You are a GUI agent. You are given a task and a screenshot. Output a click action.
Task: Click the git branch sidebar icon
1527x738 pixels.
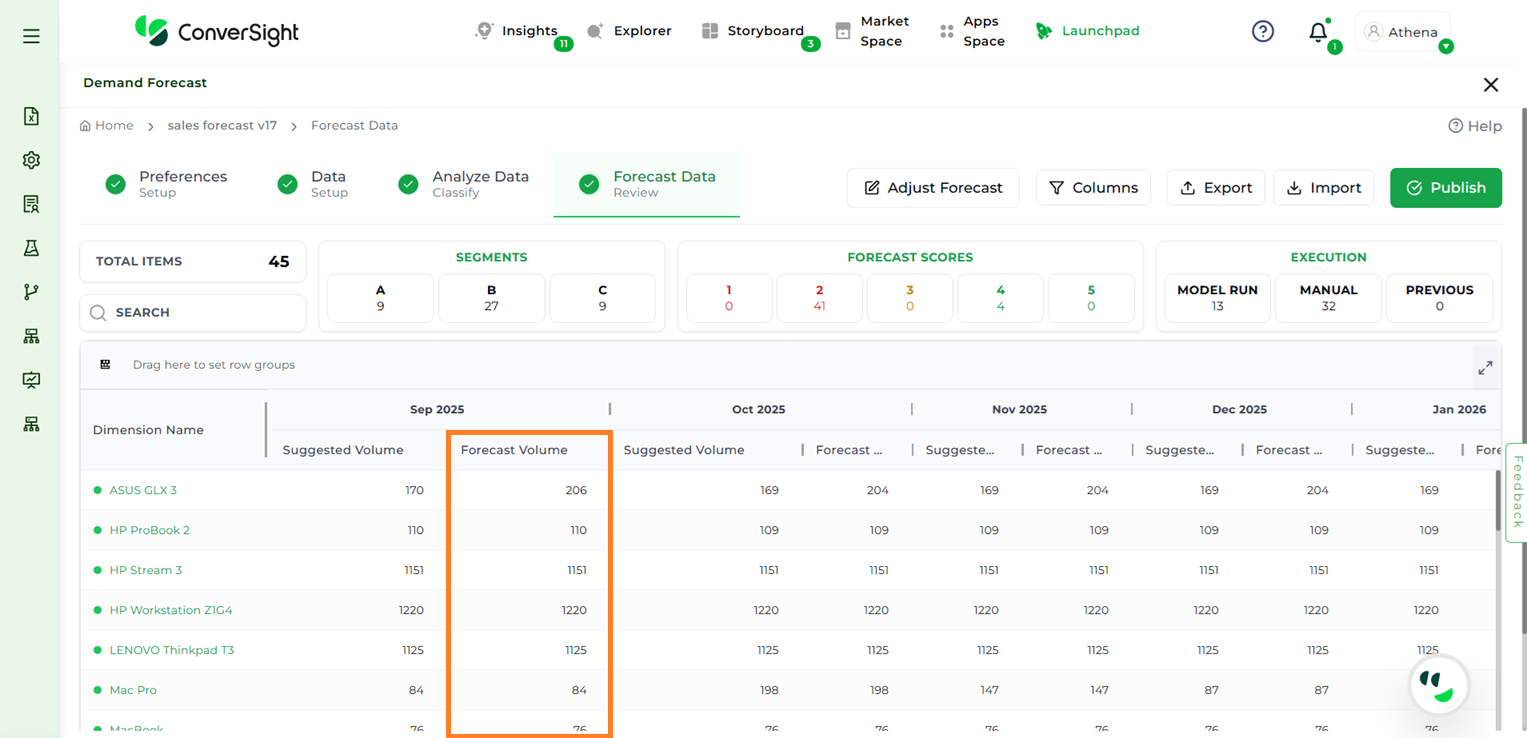31,292
